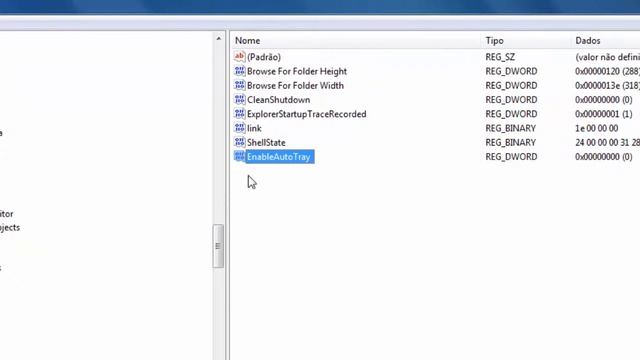Click the ShellState data 24 00 00 00 31
This screenshot has height=360, width=640.
coord(607,143)
